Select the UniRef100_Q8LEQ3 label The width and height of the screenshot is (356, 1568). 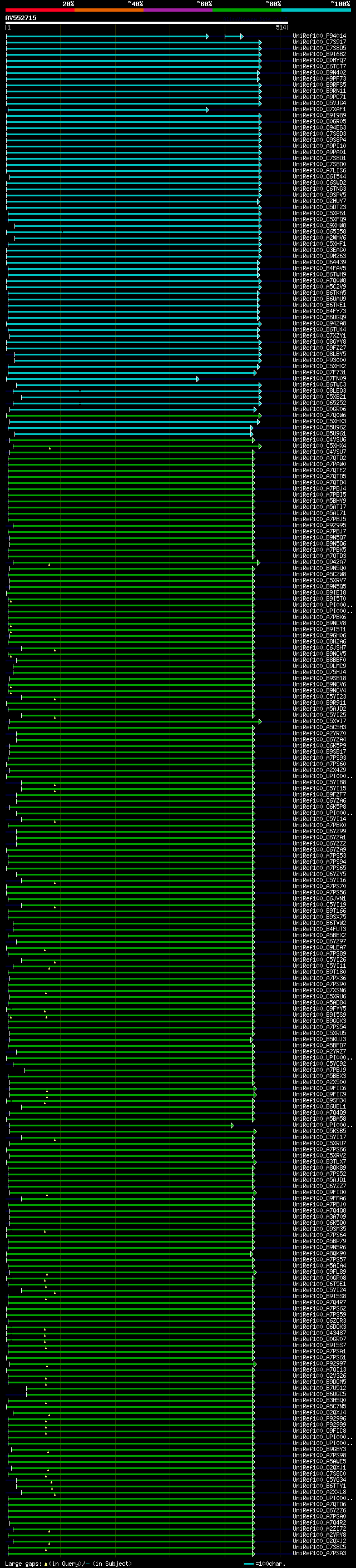pos(319,391)
